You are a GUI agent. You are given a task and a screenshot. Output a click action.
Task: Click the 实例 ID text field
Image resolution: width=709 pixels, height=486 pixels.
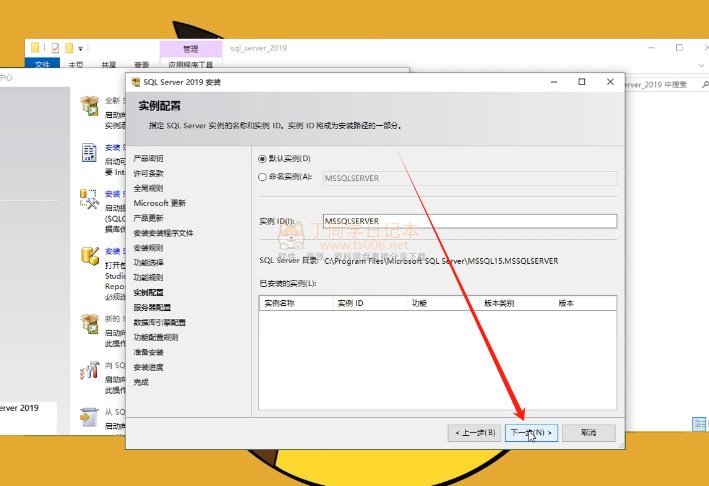click(470, 221)
